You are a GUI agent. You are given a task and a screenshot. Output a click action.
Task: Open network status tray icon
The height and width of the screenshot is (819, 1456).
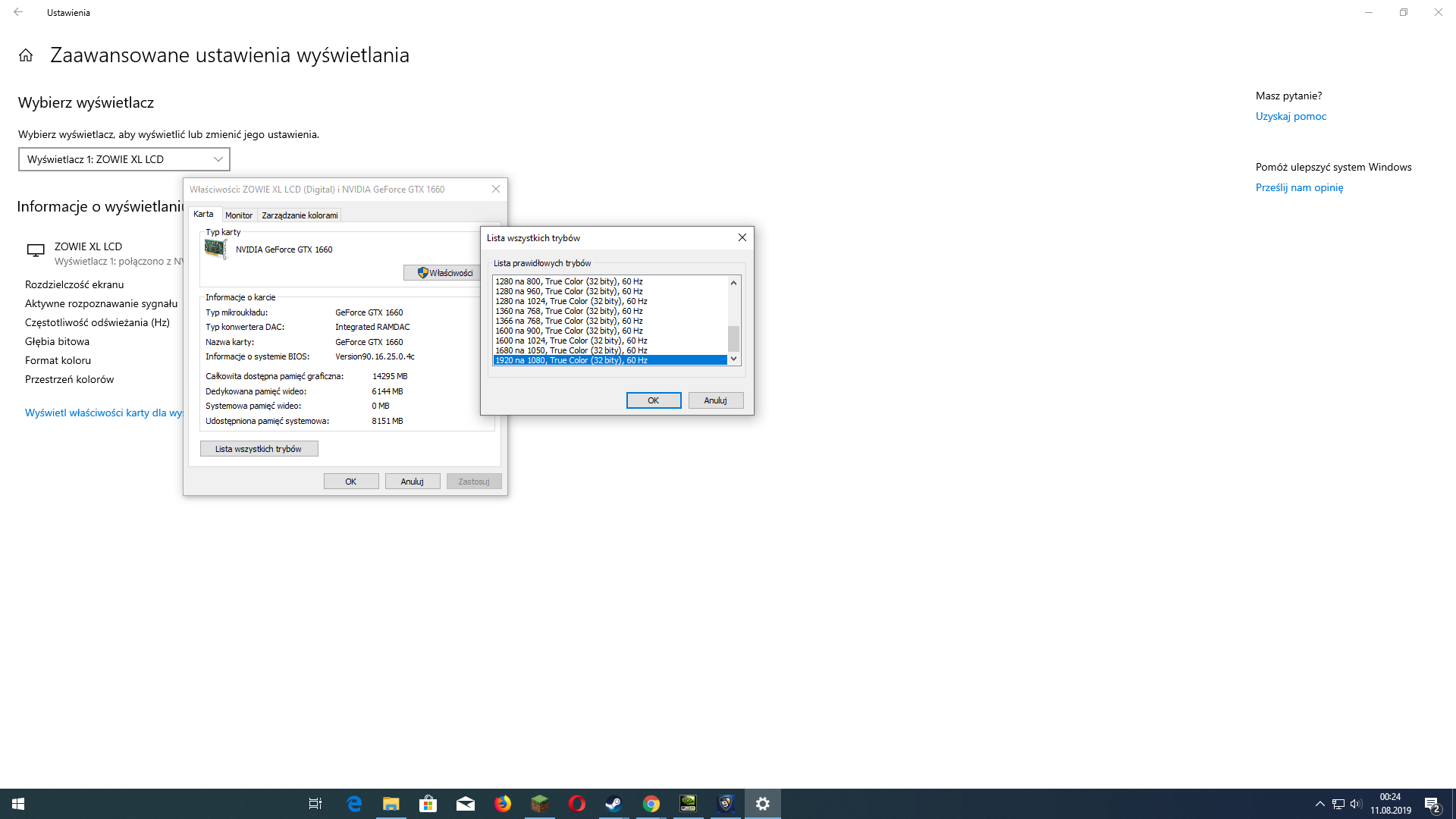point(1338,804)
